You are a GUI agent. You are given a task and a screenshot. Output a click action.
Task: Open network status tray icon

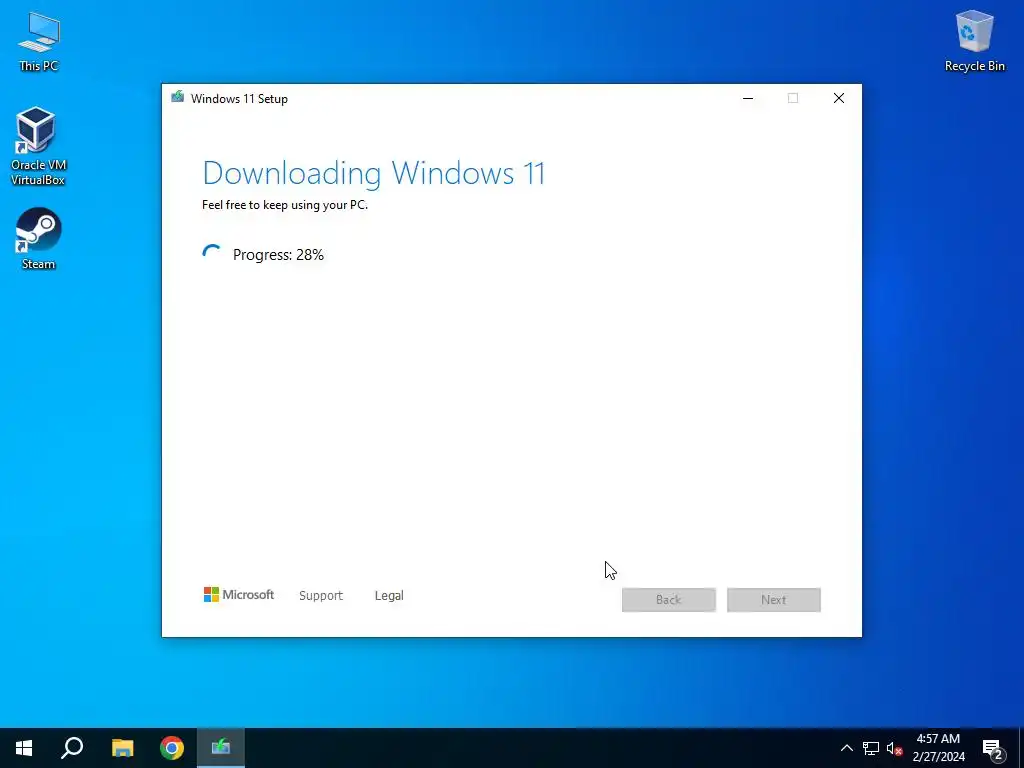(x=871, y=748)
